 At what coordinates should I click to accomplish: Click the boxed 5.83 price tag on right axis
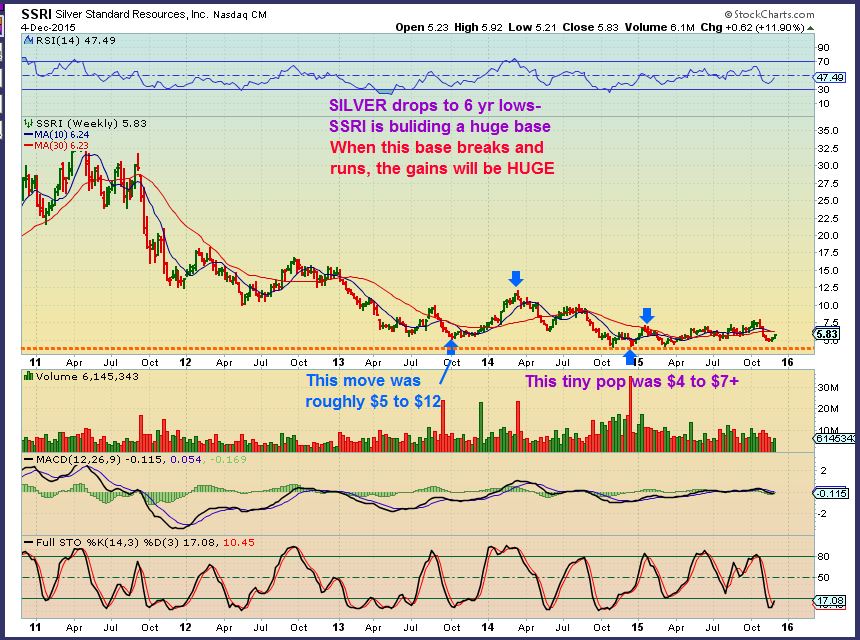(827, 334)
